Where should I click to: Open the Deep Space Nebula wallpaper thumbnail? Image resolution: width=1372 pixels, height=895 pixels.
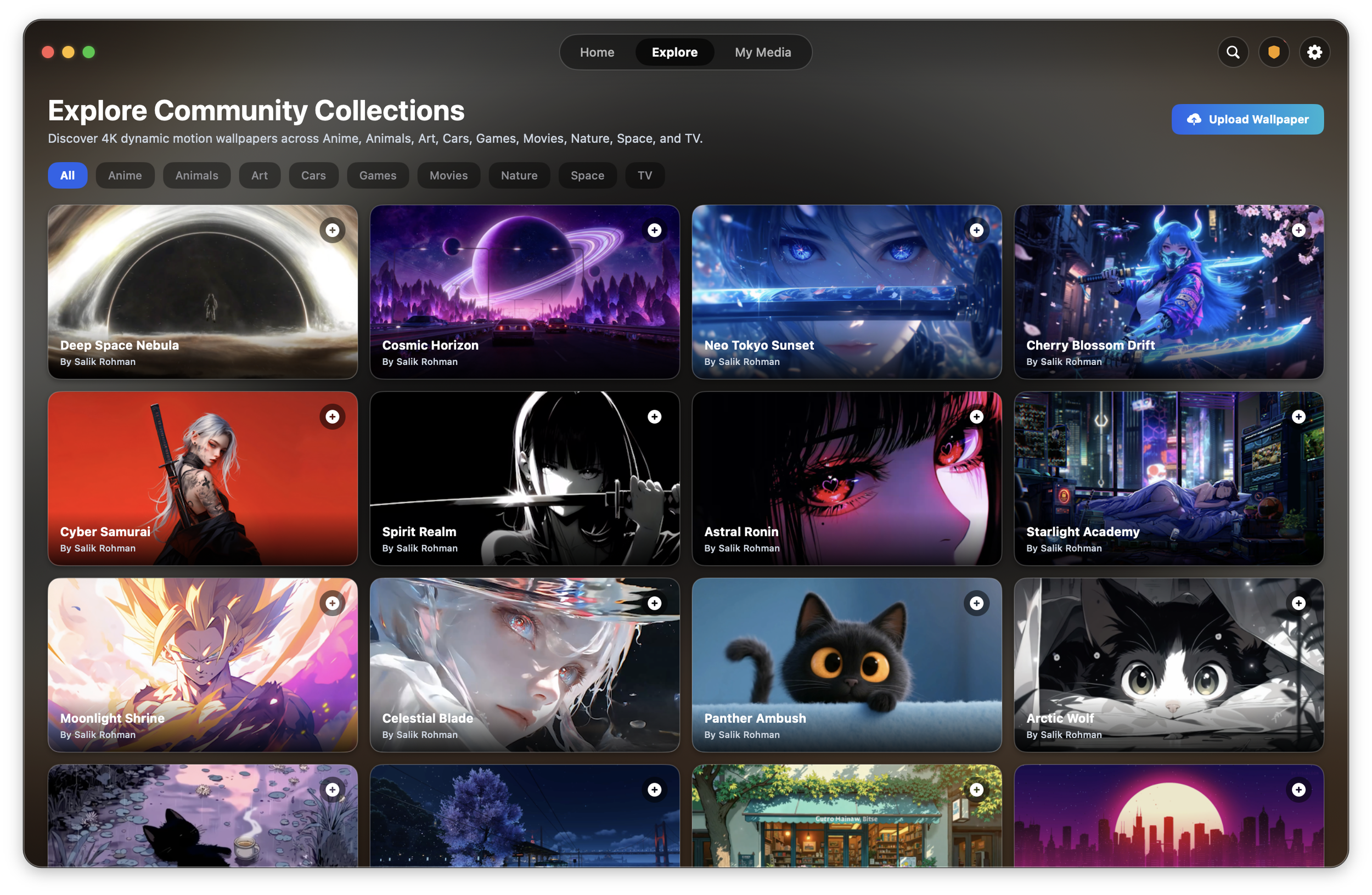tap(203, 291)
